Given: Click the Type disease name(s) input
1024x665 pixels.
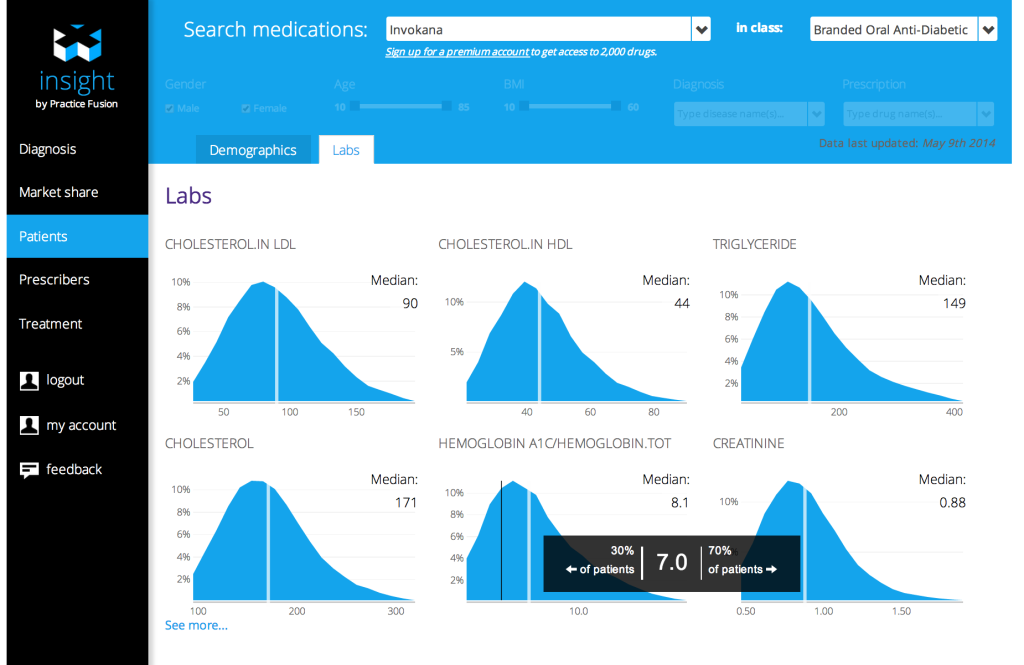Looking at the screenshot, I should click(741, 114).
